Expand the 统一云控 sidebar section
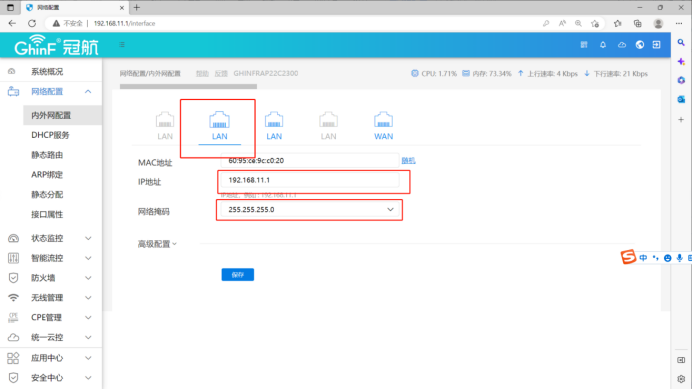 tap(88, 337)
